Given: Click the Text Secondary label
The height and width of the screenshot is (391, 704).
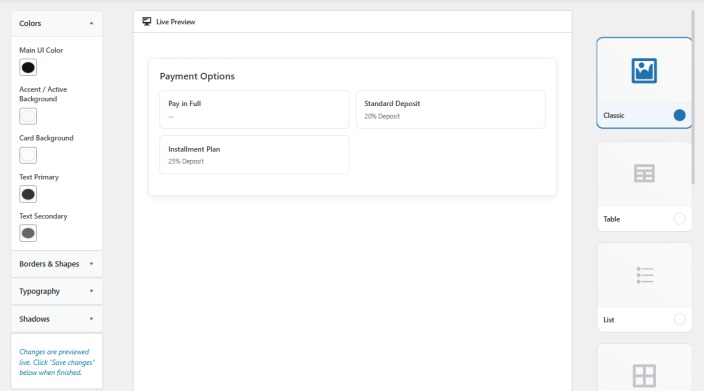Looking at the screenshot, I should coord(43,216).
